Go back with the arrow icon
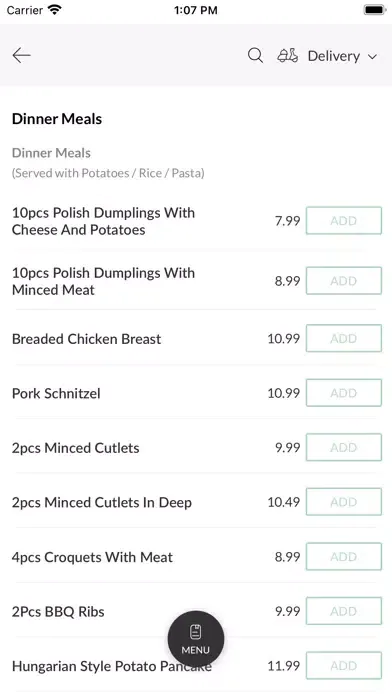 21,55
